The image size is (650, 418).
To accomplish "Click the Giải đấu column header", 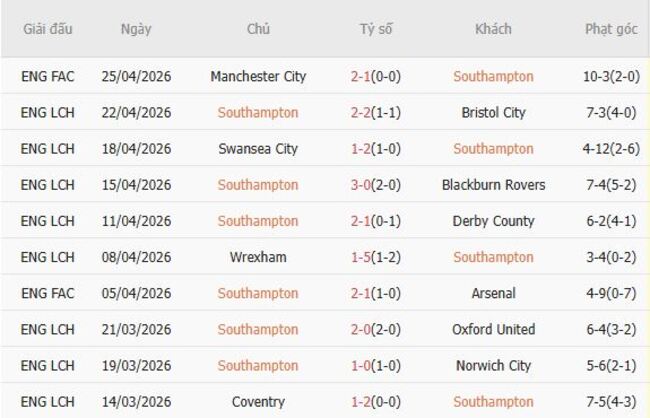I will (x=48, y=29).
